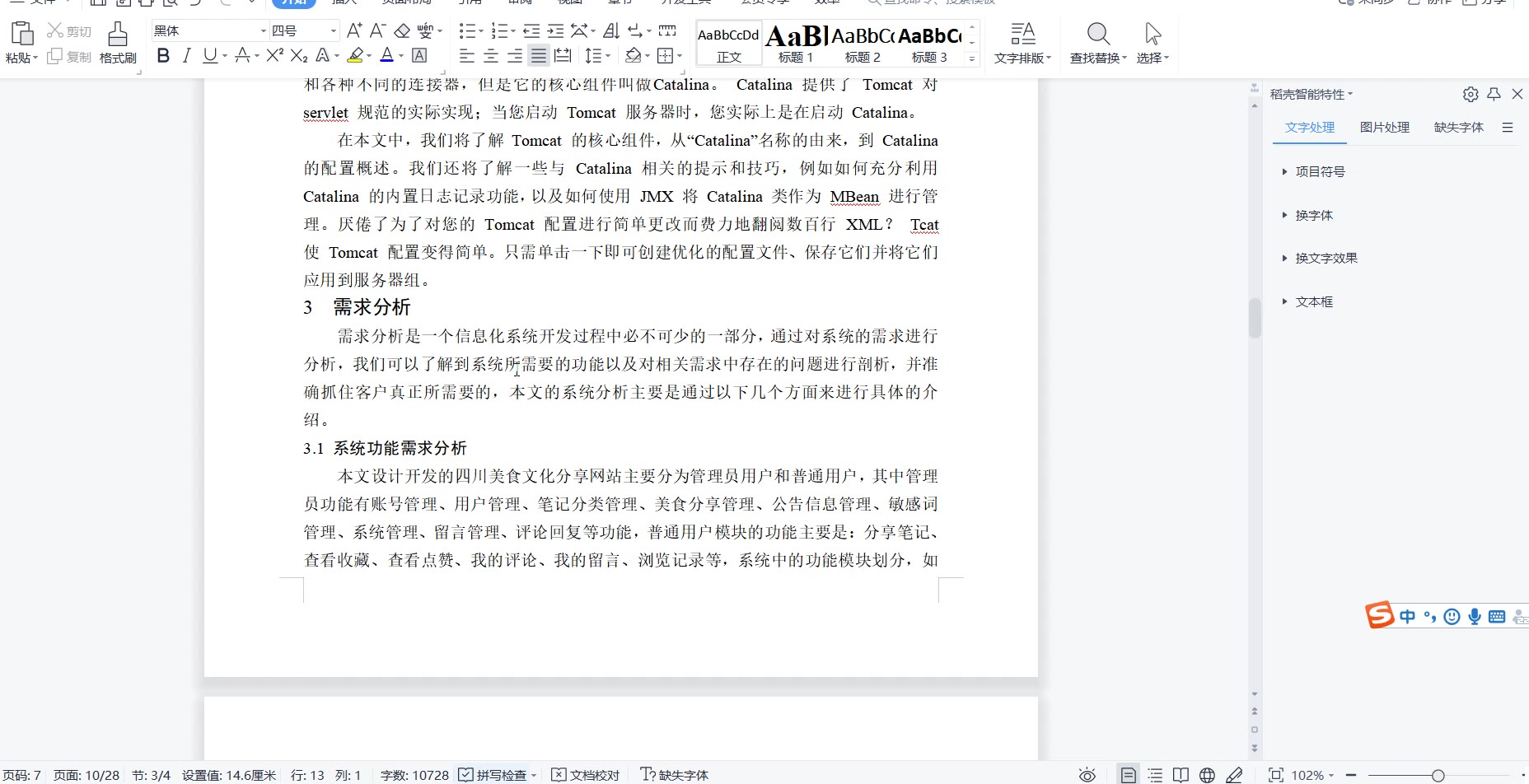Toggle subscript formatting
Image resolution: width=1529 pixels, height=784 pixels.
pos(299,56)
